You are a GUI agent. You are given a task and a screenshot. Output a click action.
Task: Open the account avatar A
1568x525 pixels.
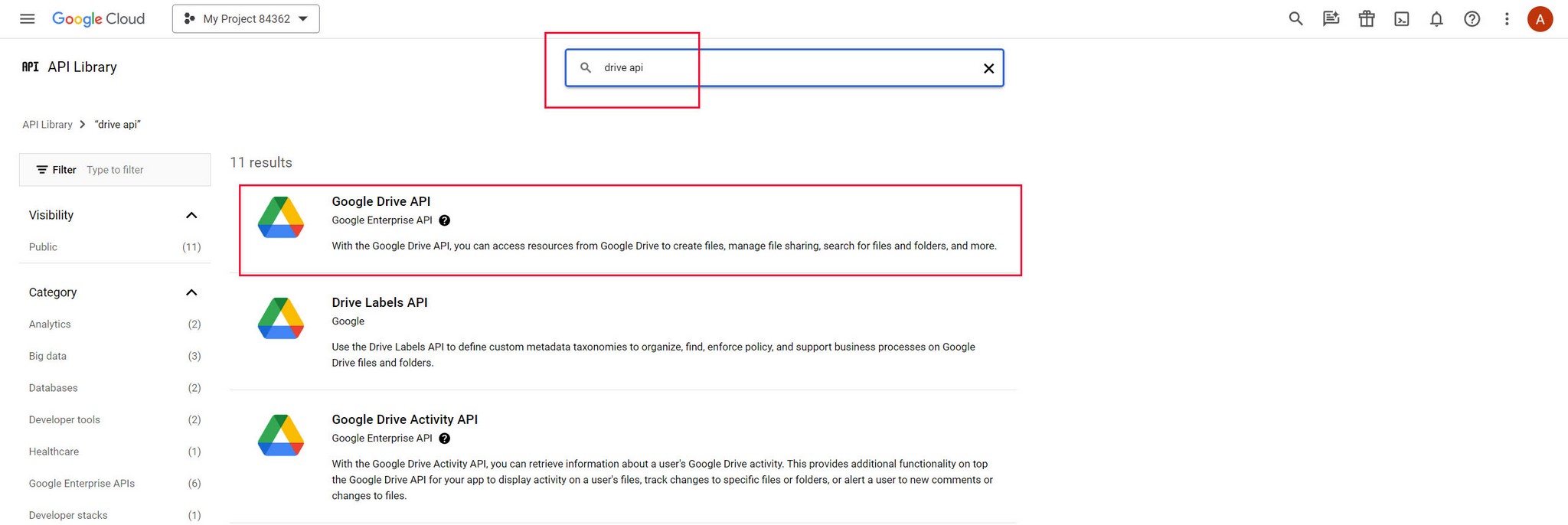tap(1540, 18)
